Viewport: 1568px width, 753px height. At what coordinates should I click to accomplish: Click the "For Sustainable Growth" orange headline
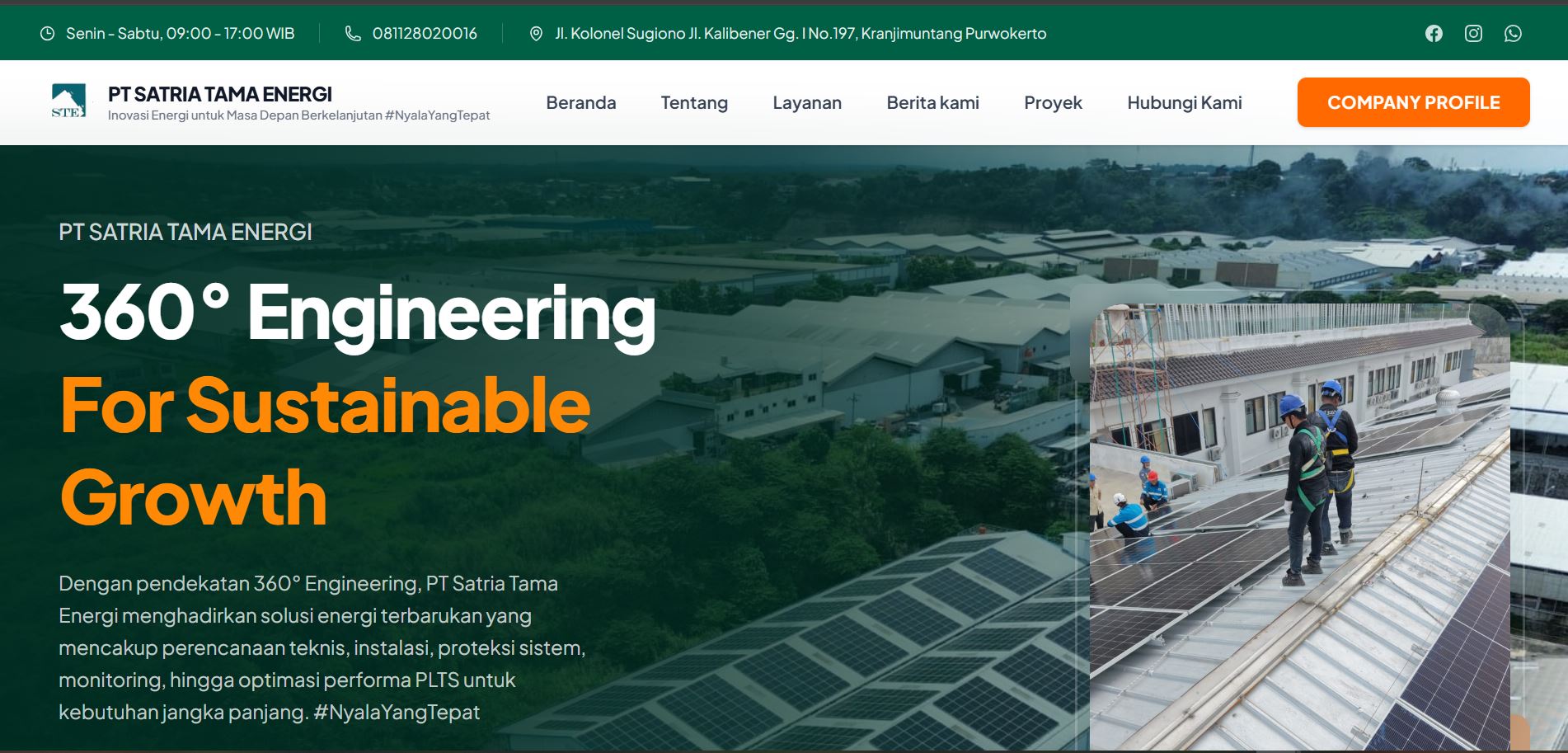tap(325, 450)
